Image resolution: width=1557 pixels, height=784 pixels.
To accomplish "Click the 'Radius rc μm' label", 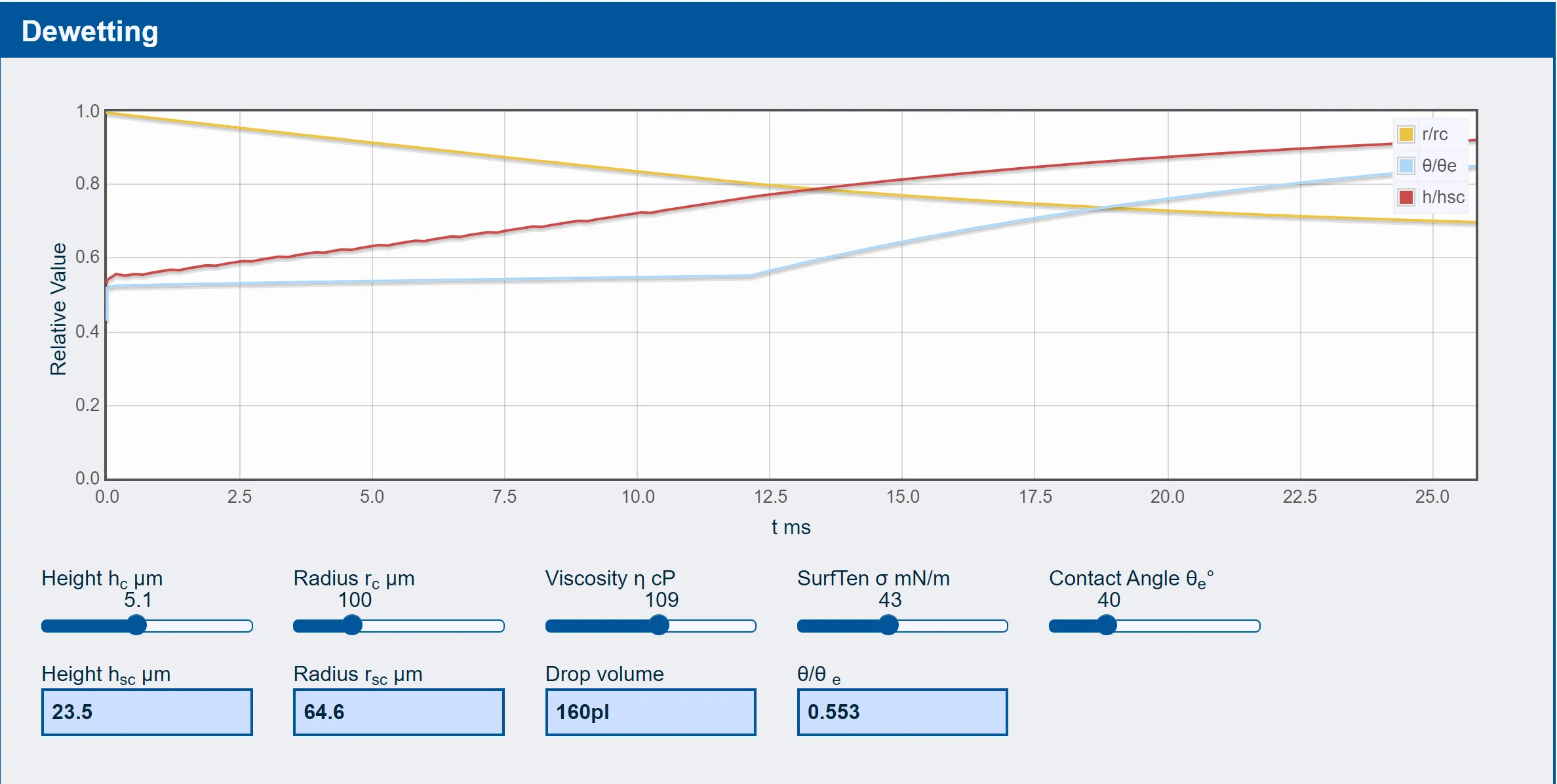I will (354, 579).
